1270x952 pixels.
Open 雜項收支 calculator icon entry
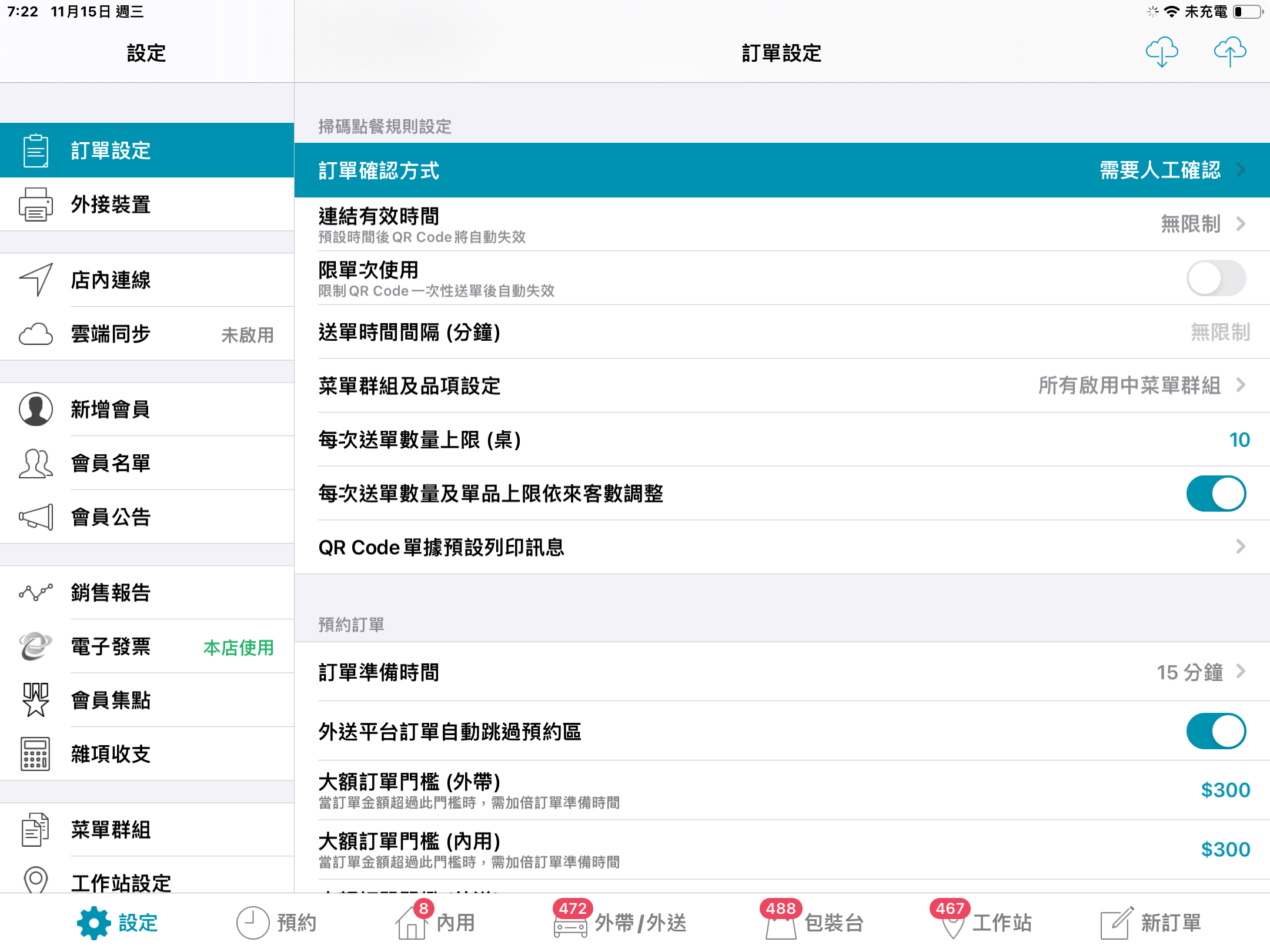147,754
